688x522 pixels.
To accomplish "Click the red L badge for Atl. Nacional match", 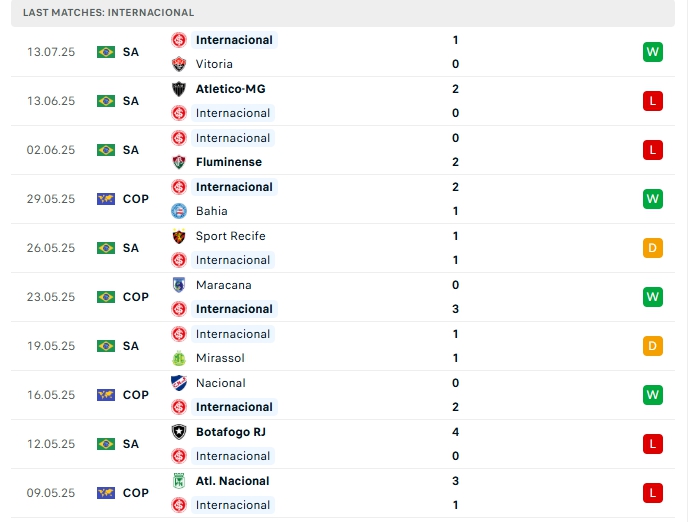I will coord(653,493).
